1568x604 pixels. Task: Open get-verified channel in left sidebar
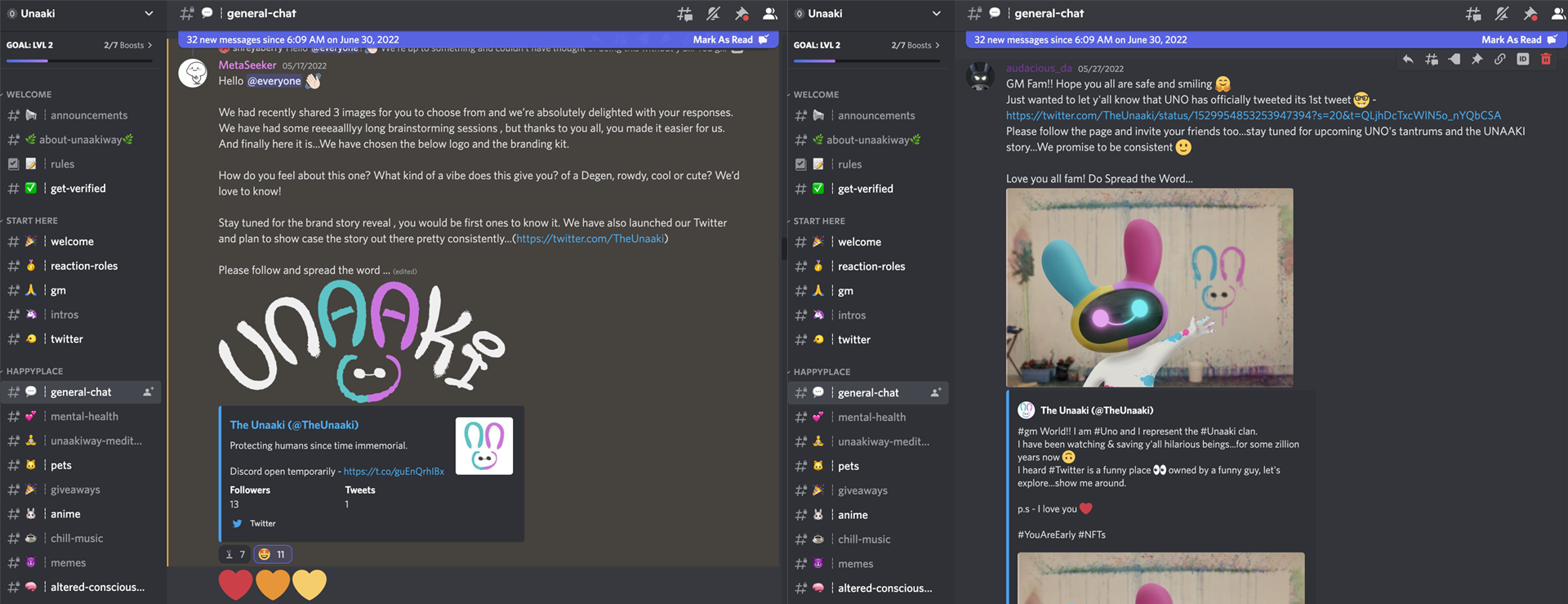pyautogui.click(x=82, y=189)
